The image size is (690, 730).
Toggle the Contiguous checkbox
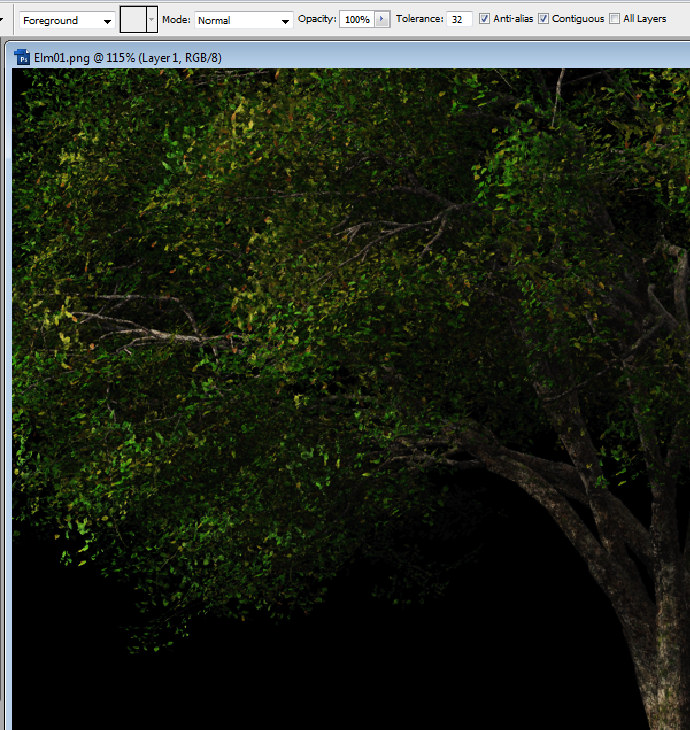(x=543, y=19)
